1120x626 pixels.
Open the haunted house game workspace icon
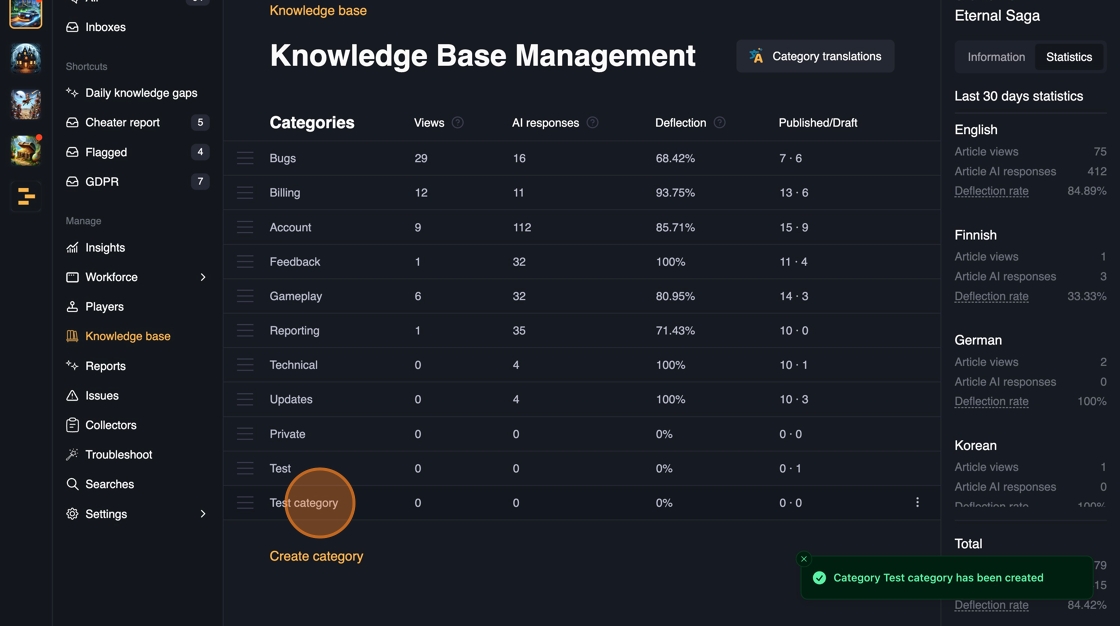tap(26, 58)
